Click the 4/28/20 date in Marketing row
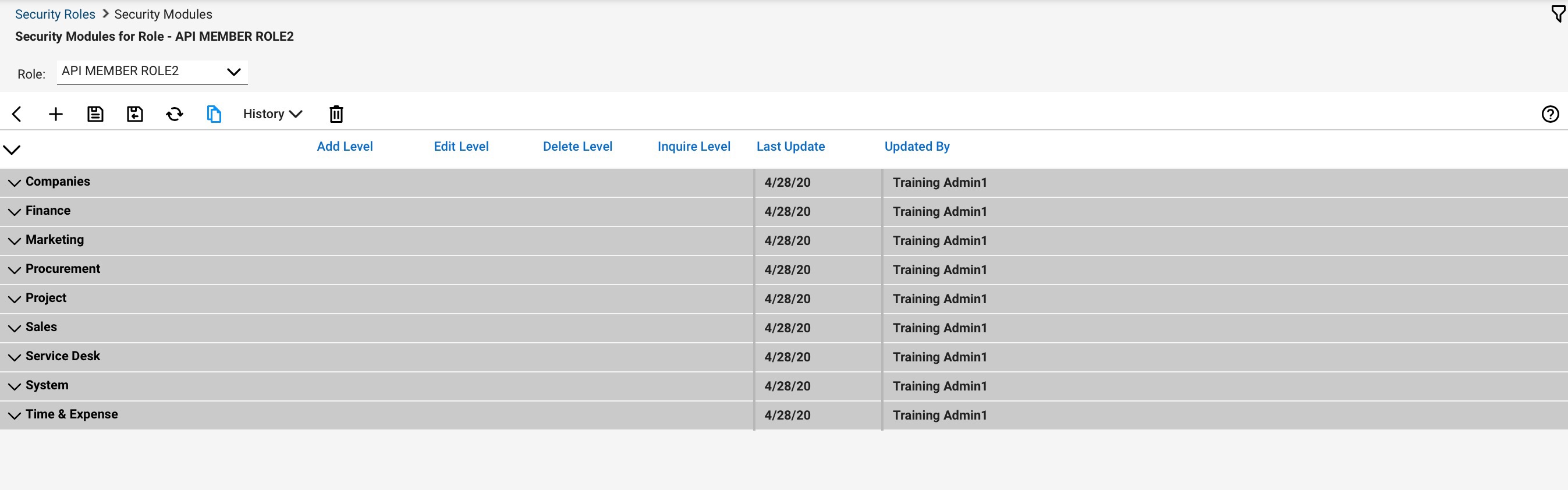This screenshot has width=1568, height=490. 787,241
